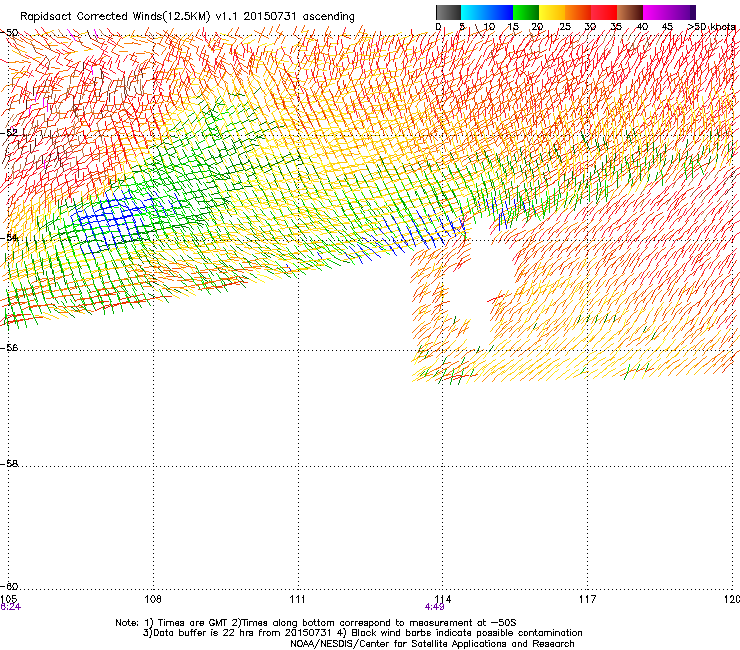The width and height of the screenshot is (740, 650).
Task: Select the longitude label '111'
Action: (x=297, y=599)
